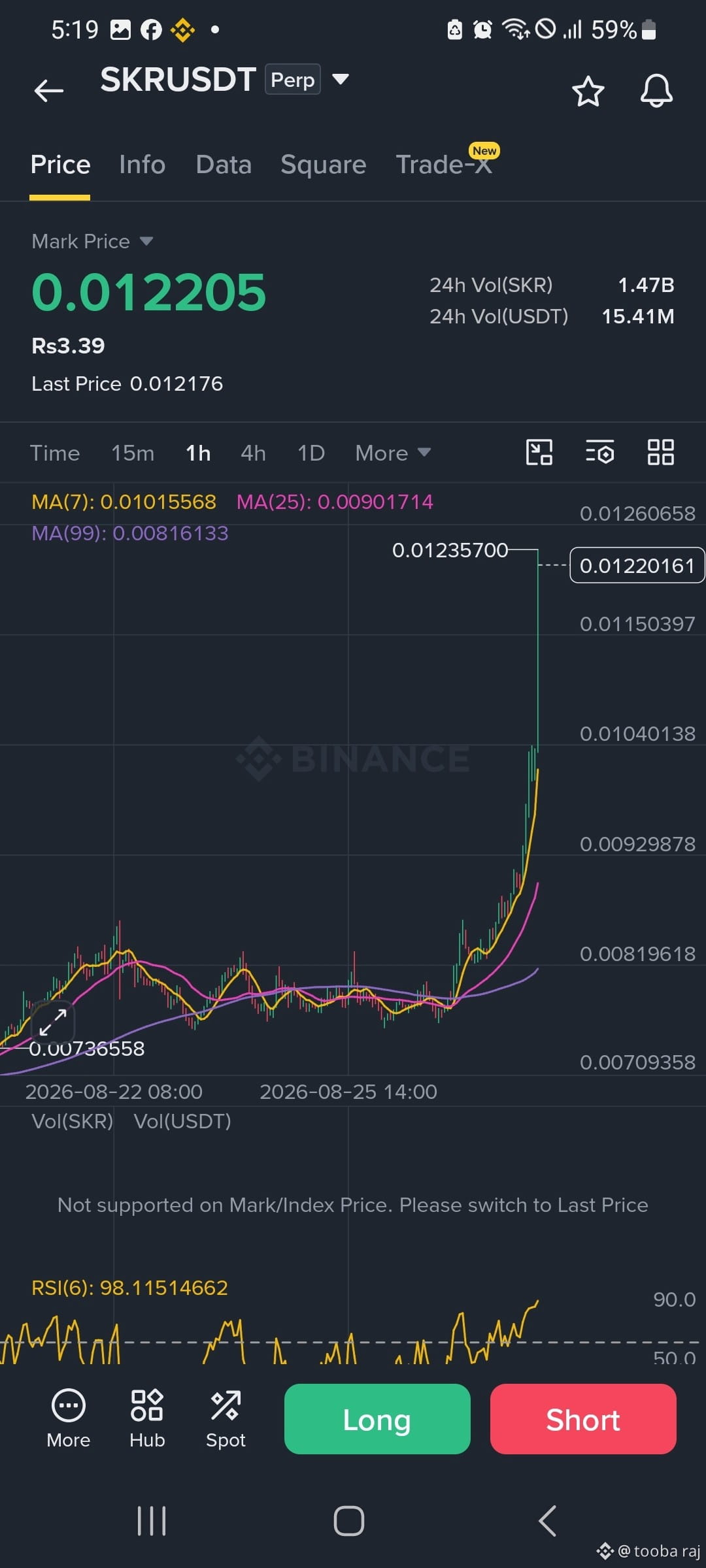Tap the Binance notification status icon
The height and width of the screenshot is (1568, 706).
(182, 29)
